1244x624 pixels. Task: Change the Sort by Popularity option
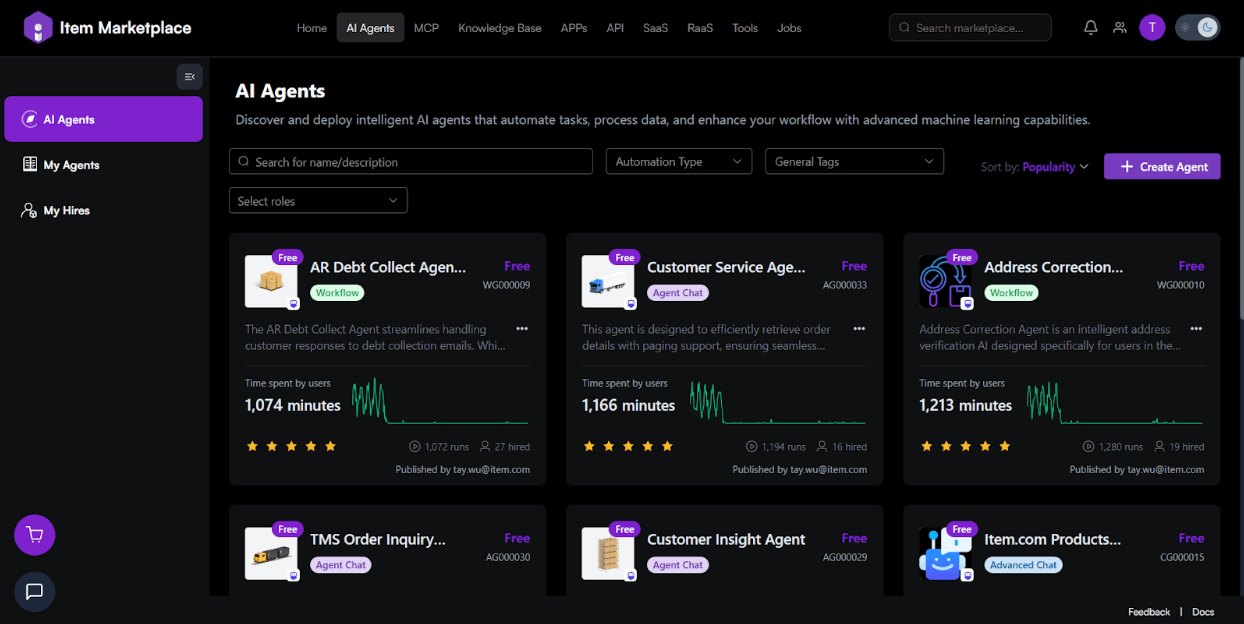[x=1054, y=167]
